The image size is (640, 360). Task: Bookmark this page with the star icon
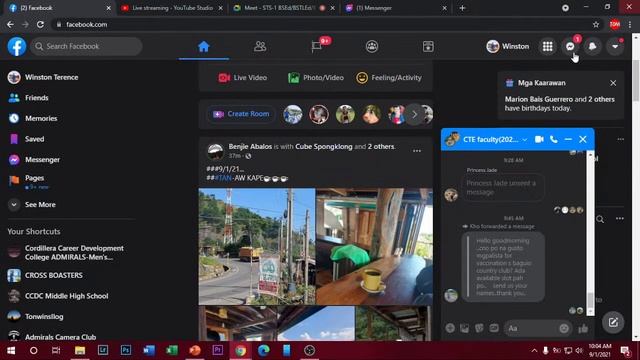[596, 24]
